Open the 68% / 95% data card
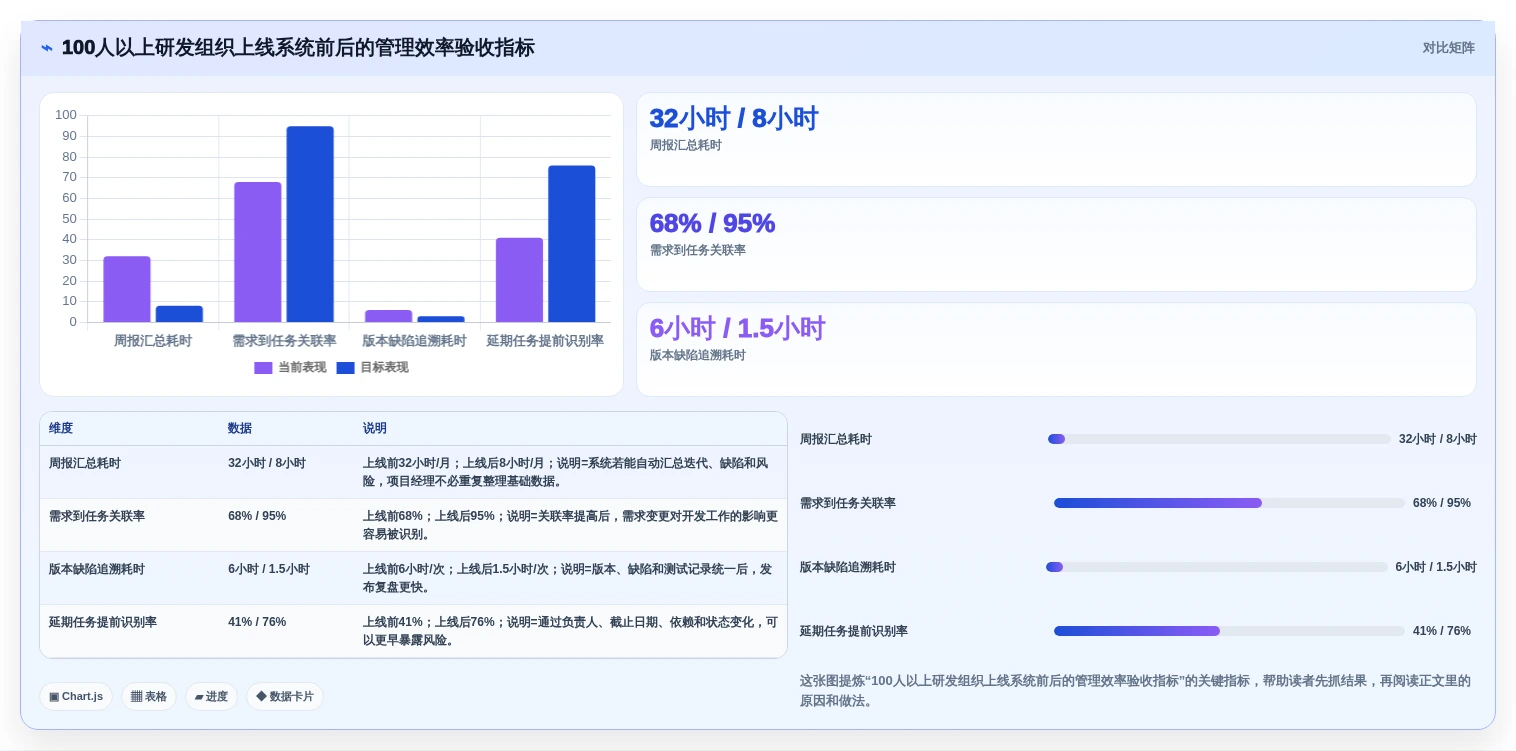1516x751 pixels. [x=1056, y=245]
